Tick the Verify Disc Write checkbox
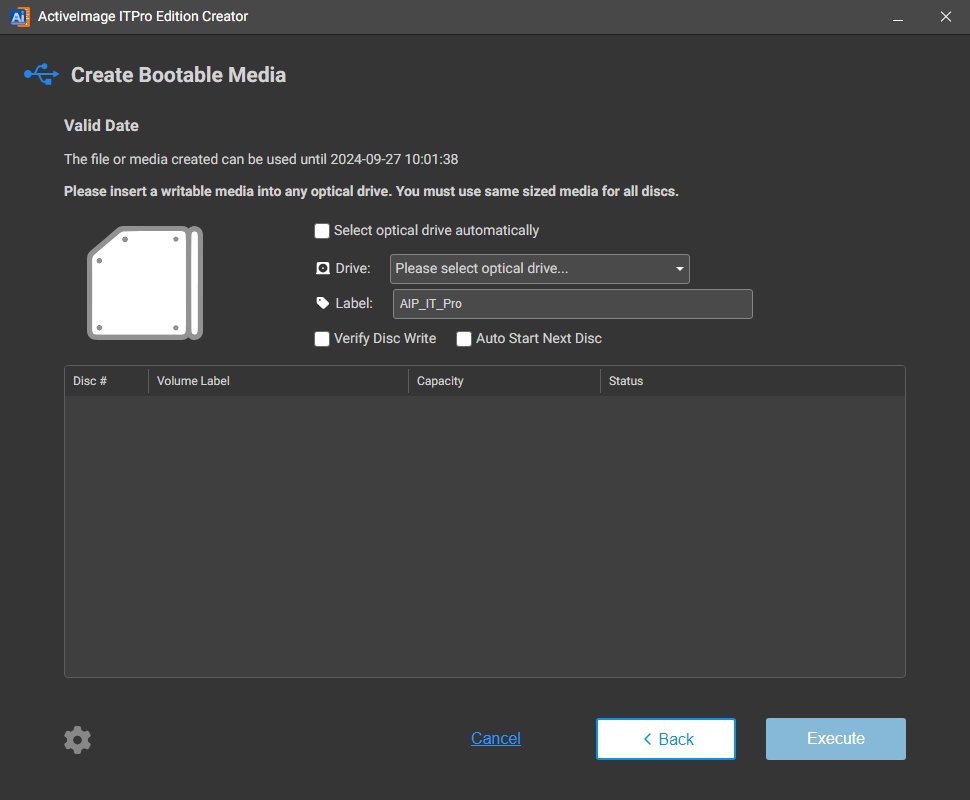Image resolution: width=970 pixels, height=800 pixels. [322, 339]
